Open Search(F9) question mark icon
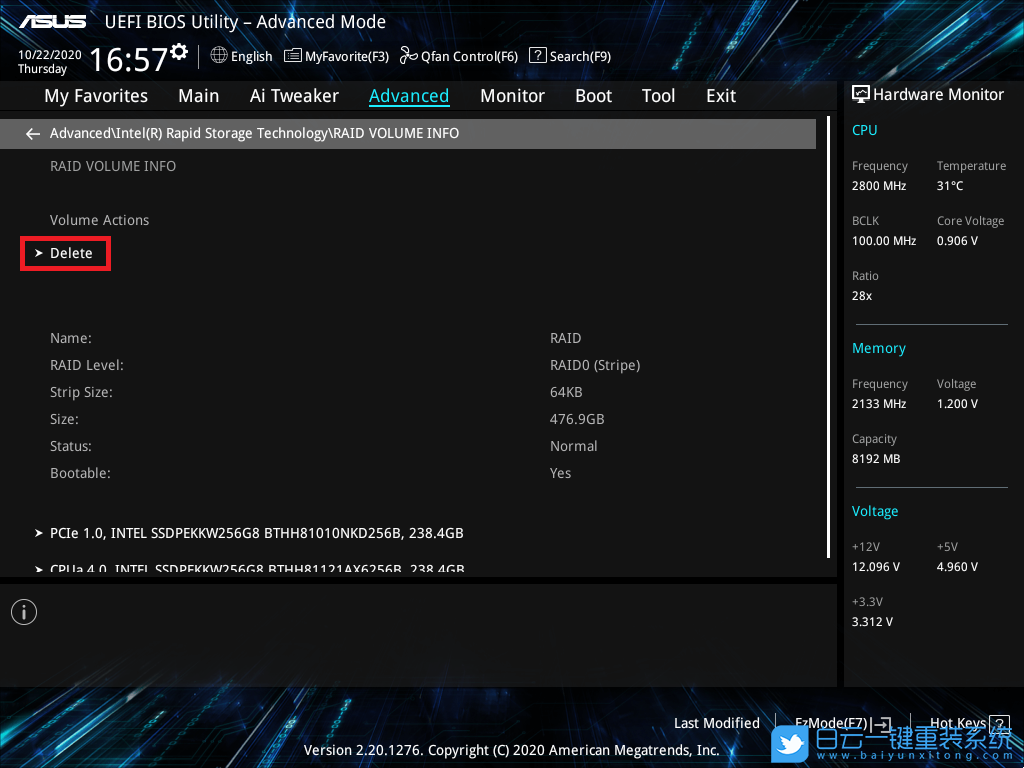Viewport: 1024px width, 768px height. 537,56
